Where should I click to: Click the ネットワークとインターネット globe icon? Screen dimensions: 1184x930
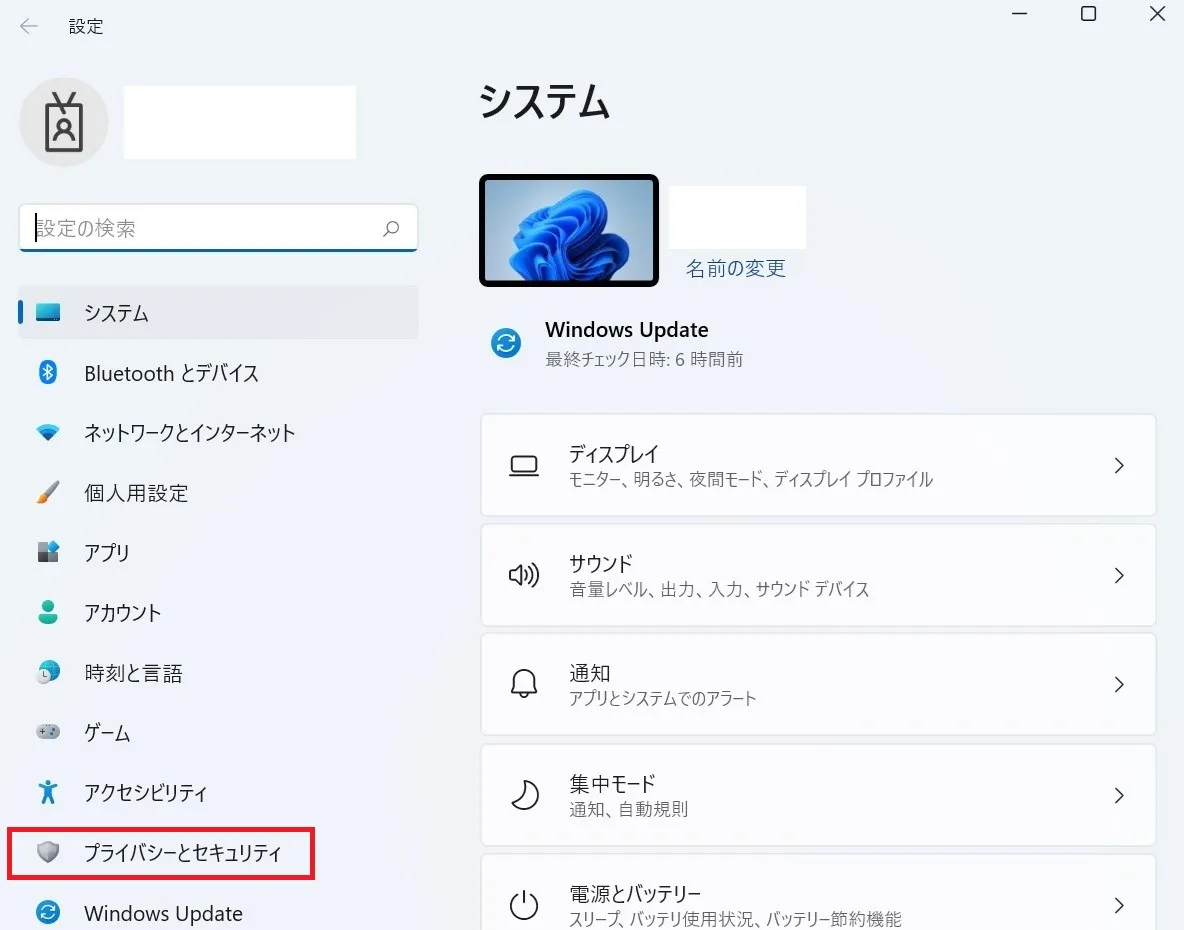pyautogui.click(x=48, y=433)
